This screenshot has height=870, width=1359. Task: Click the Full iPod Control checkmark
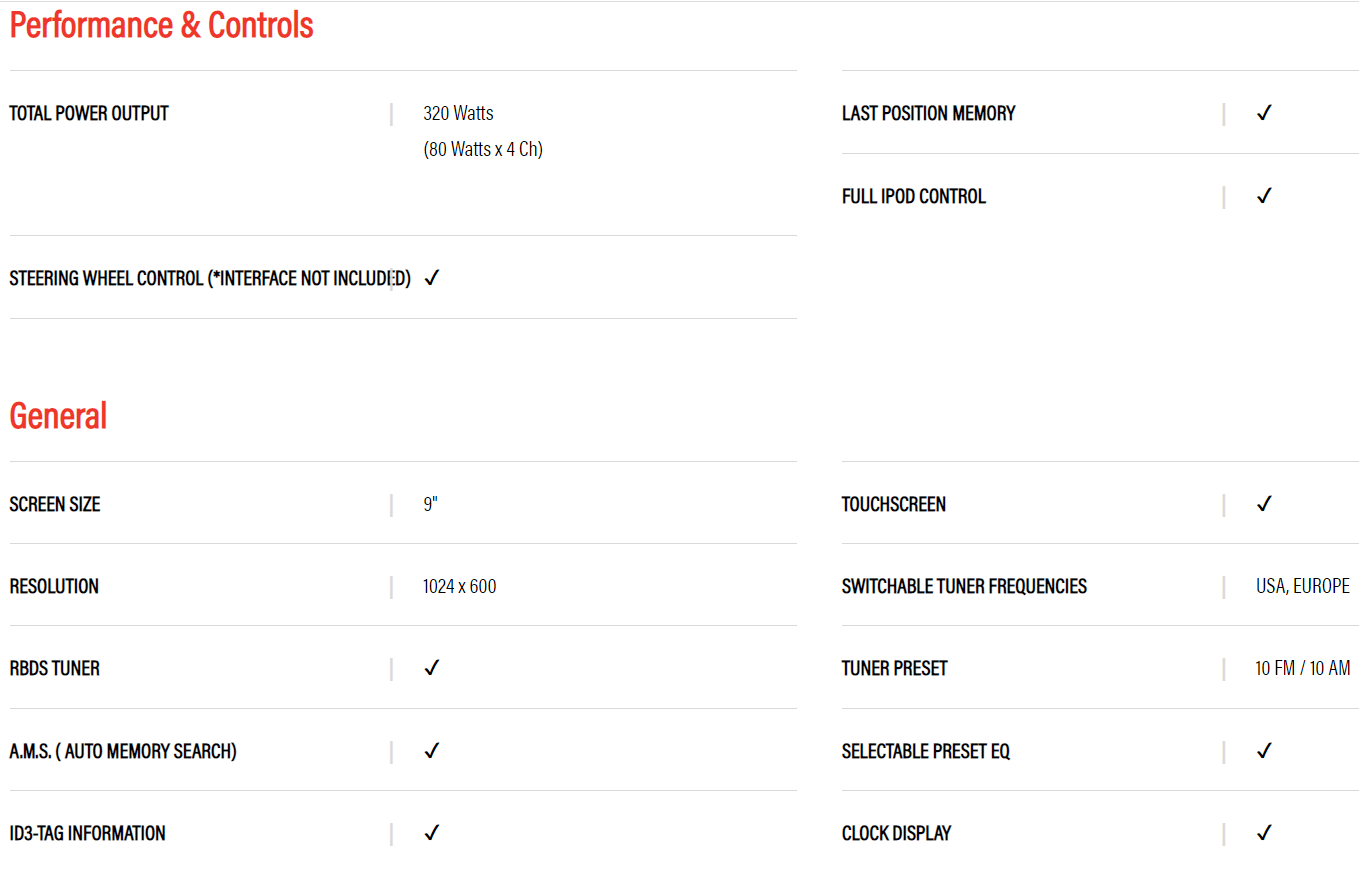point(1264,196)
